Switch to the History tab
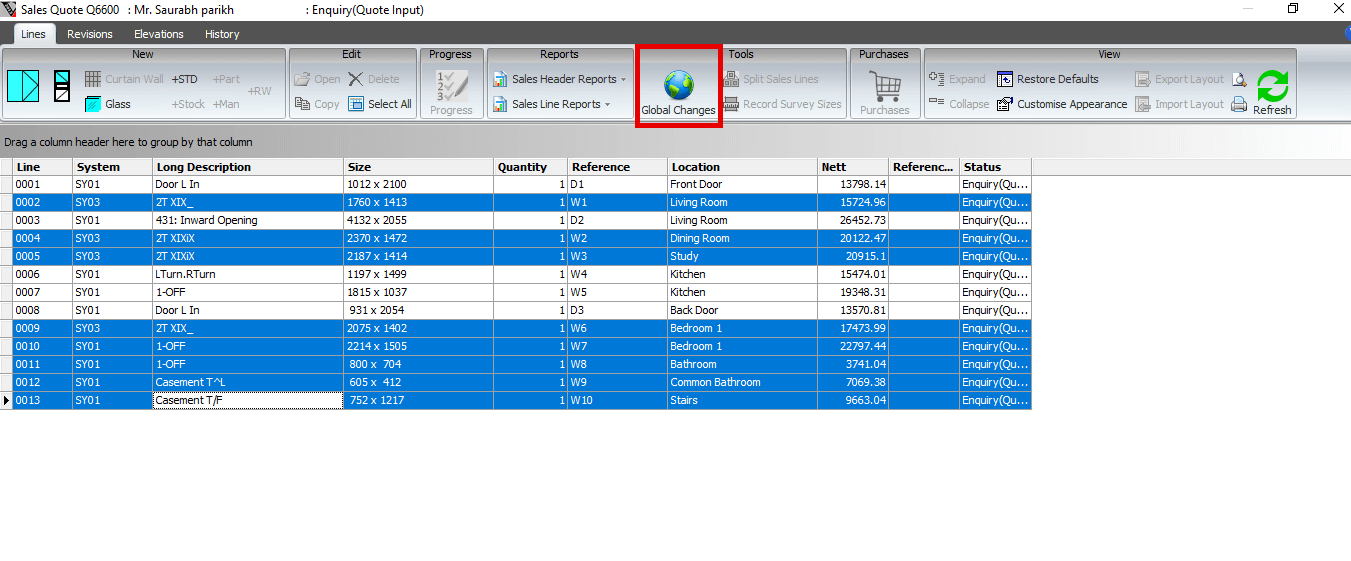 [x=222, y=34]
